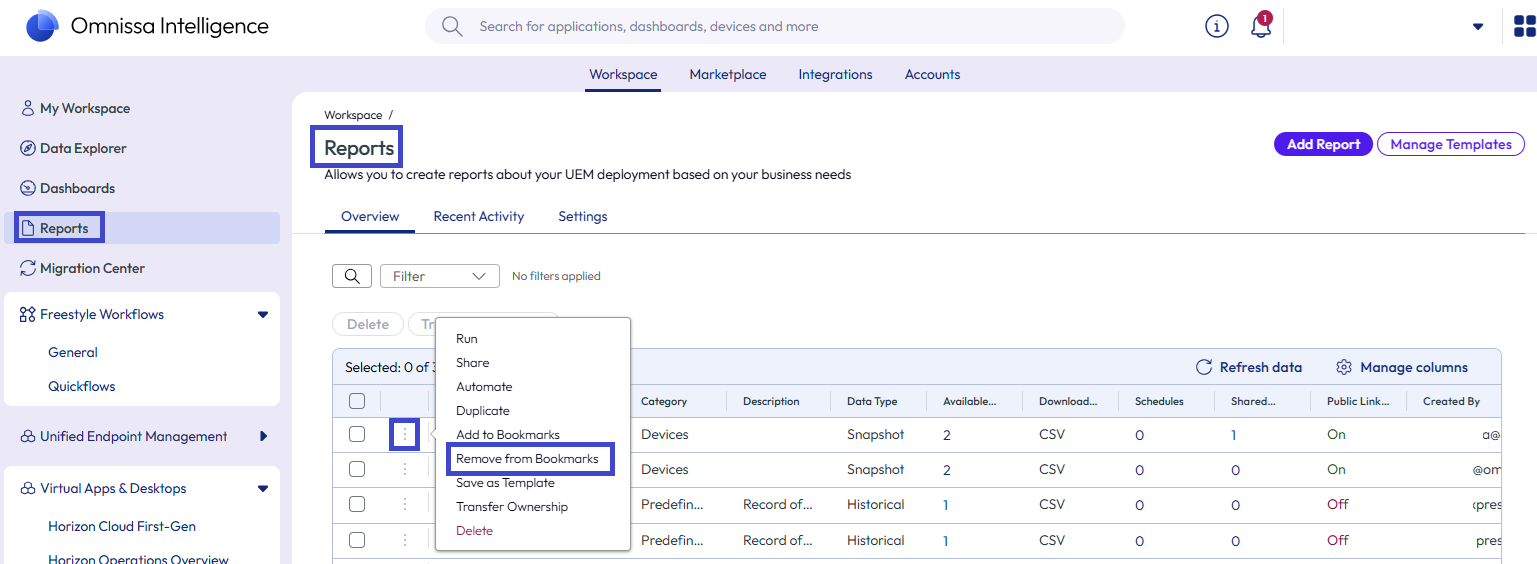
Task: Click the Workspace breadcrumb link
Action: pyautogui.click(x=353, y=116)
